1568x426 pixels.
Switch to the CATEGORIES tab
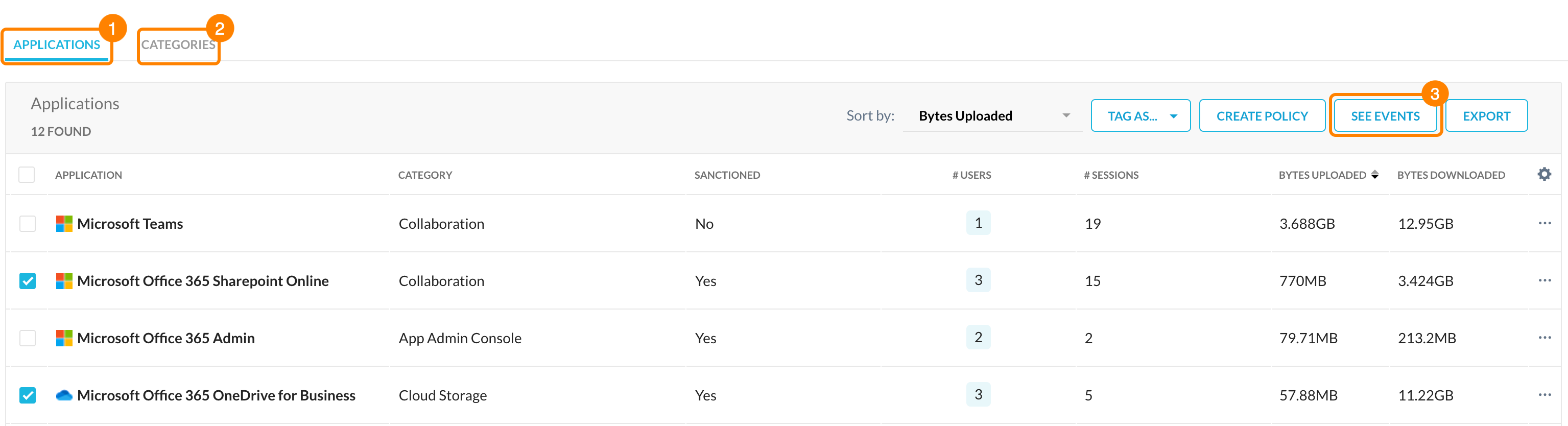tap(178, 44)
